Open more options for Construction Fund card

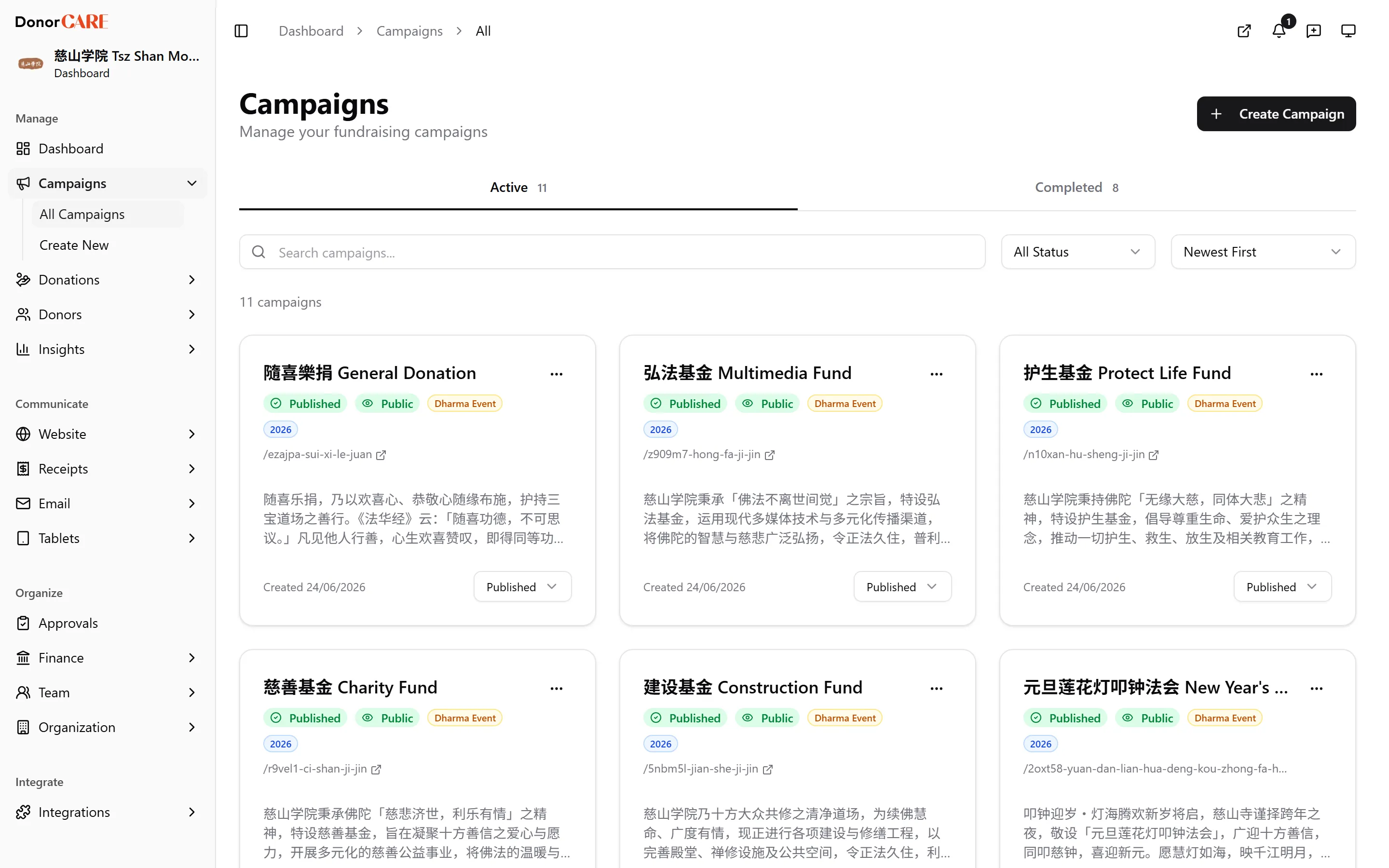(936, 688)
